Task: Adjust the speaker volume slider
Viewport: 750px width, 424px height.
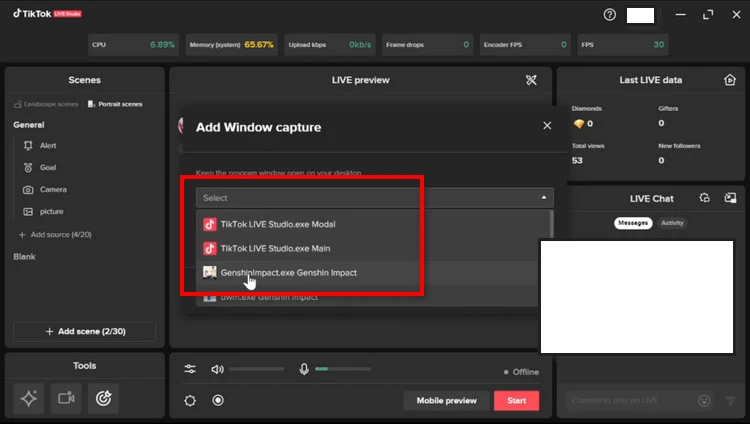Action: pyautogui.click(x=257, y=369)
